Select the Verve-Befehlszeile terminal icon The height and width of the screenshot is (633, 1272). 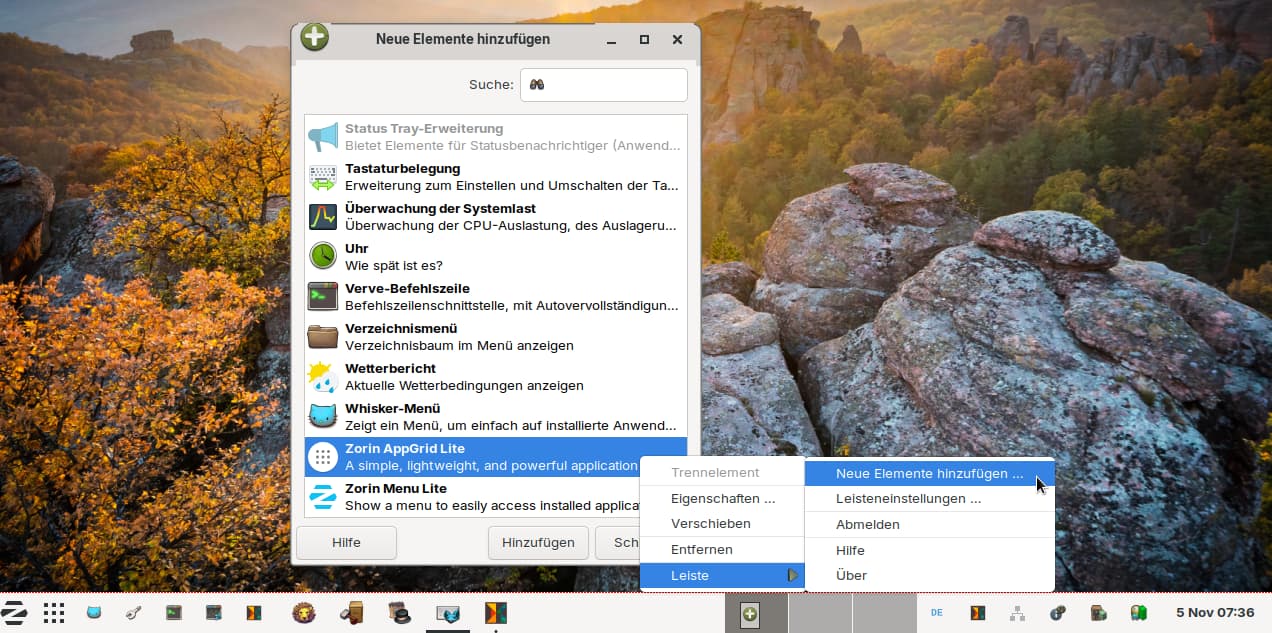pos(322,296)
